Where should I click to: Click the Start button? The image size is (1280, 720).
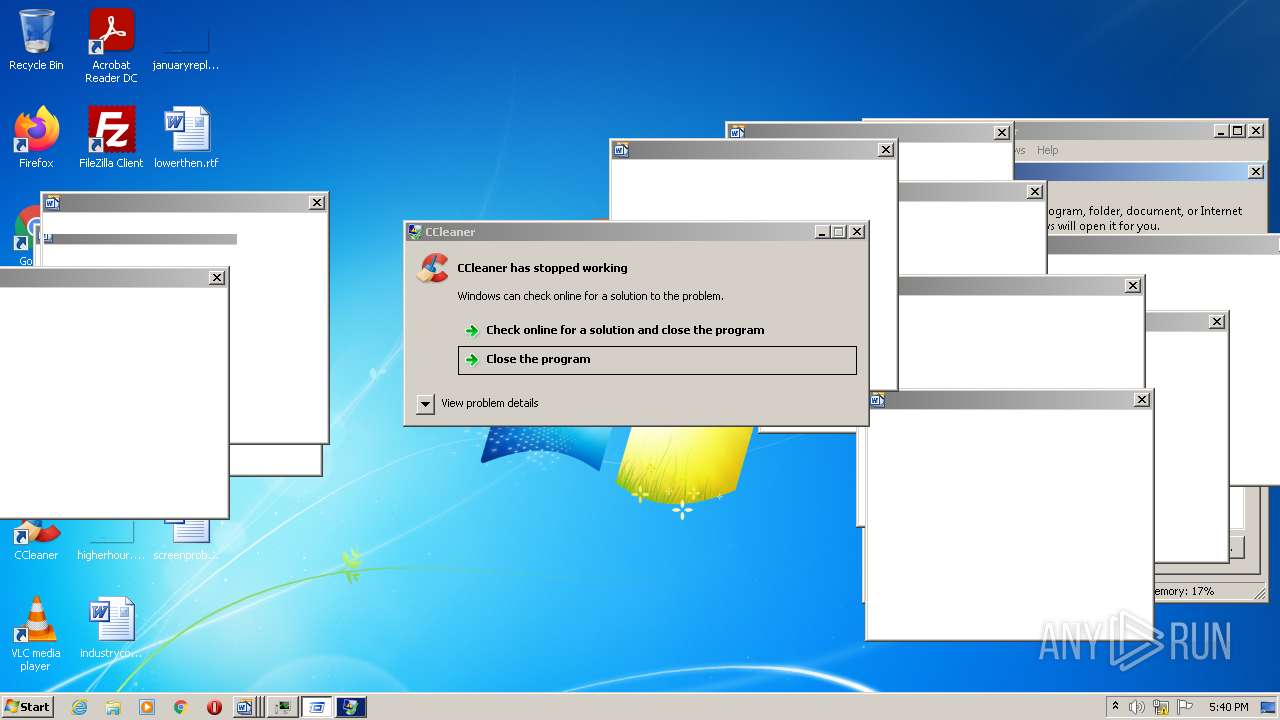(x=27, y=707)
